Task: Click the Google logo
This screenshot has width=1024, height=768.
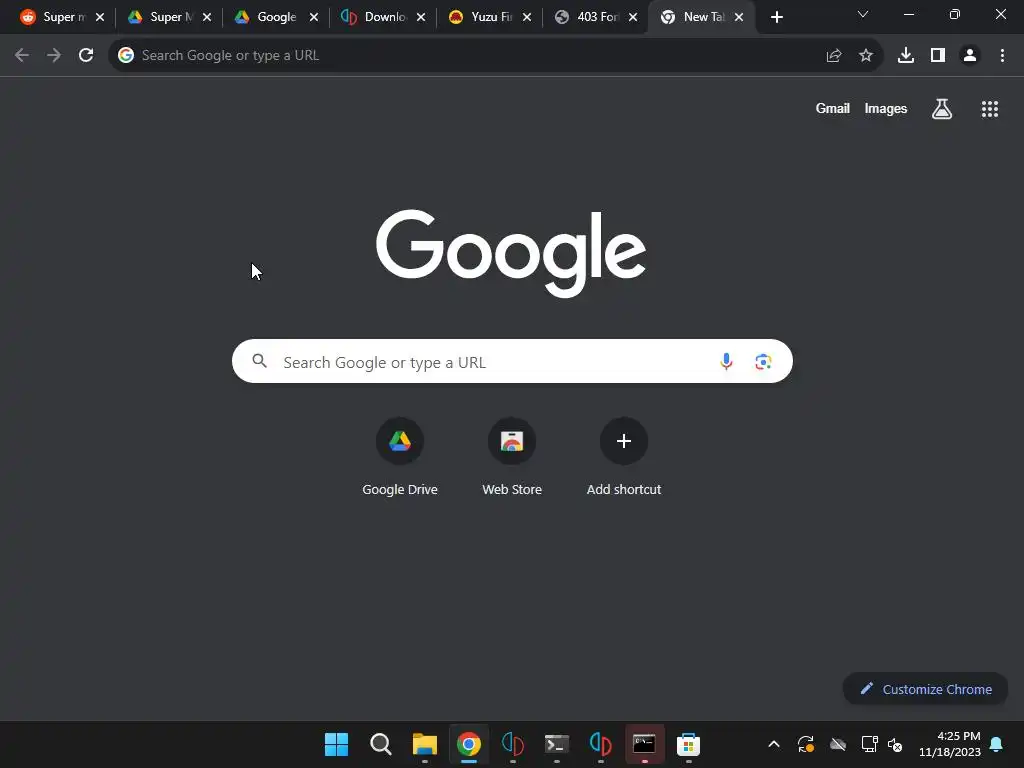Action: coord(511,253)
